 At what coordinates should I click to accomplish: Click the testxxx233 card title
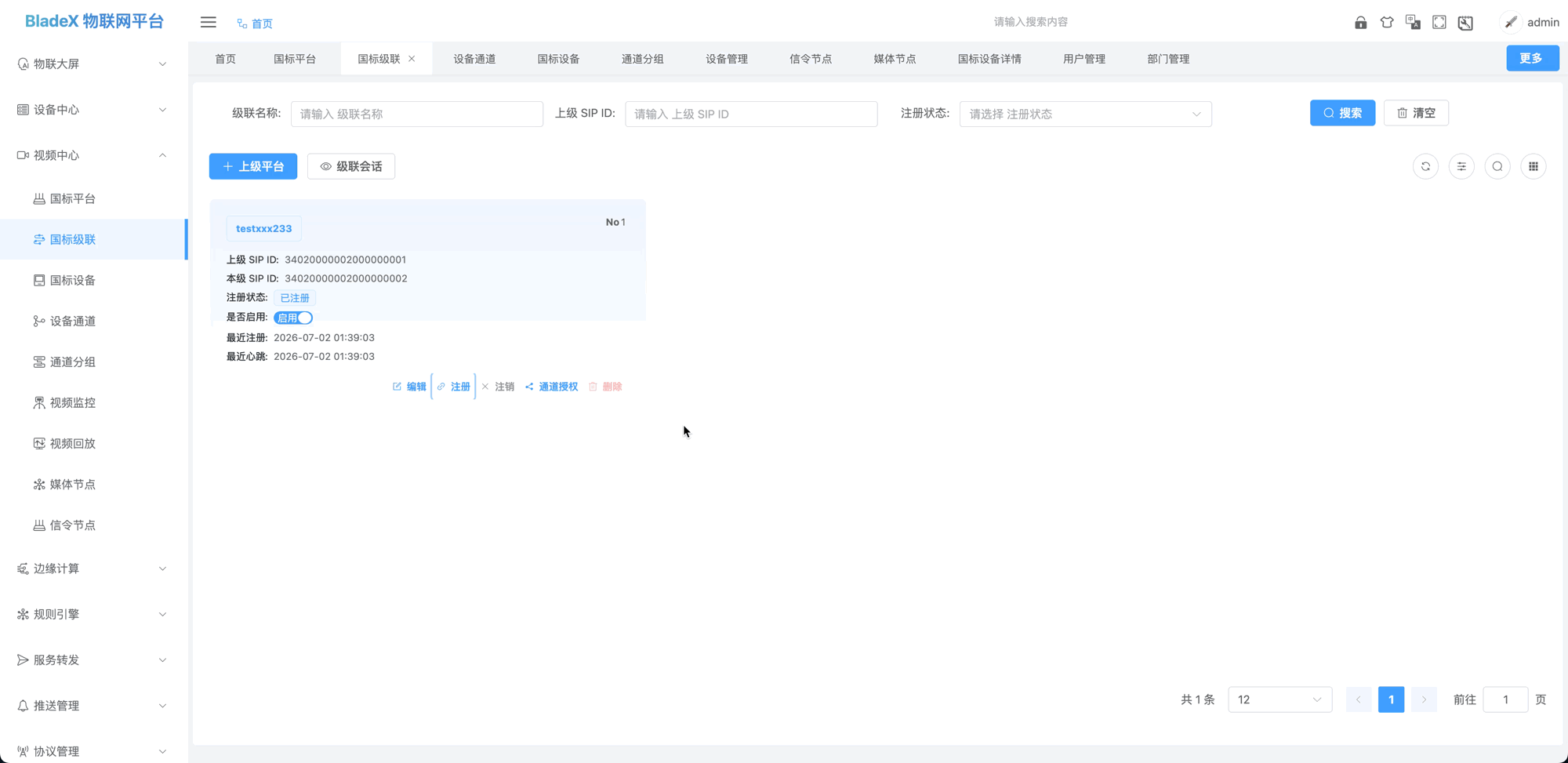click(263, 228)
